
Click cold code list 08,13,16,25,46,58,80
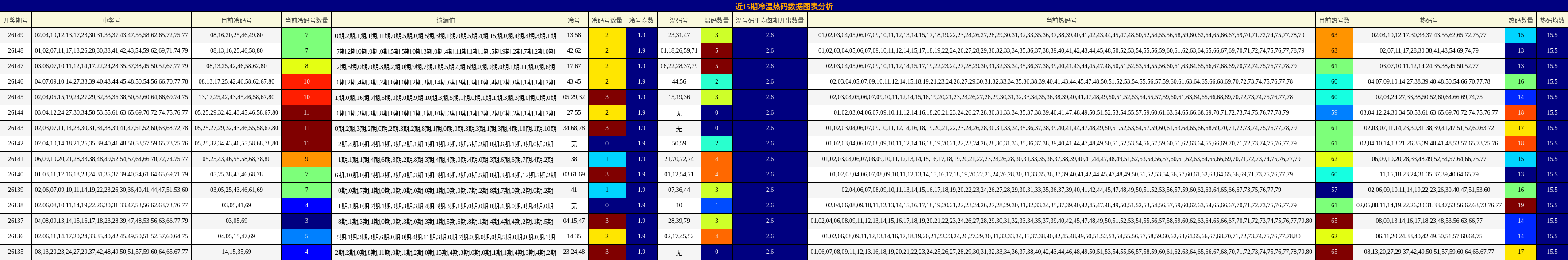coord(237,50)
